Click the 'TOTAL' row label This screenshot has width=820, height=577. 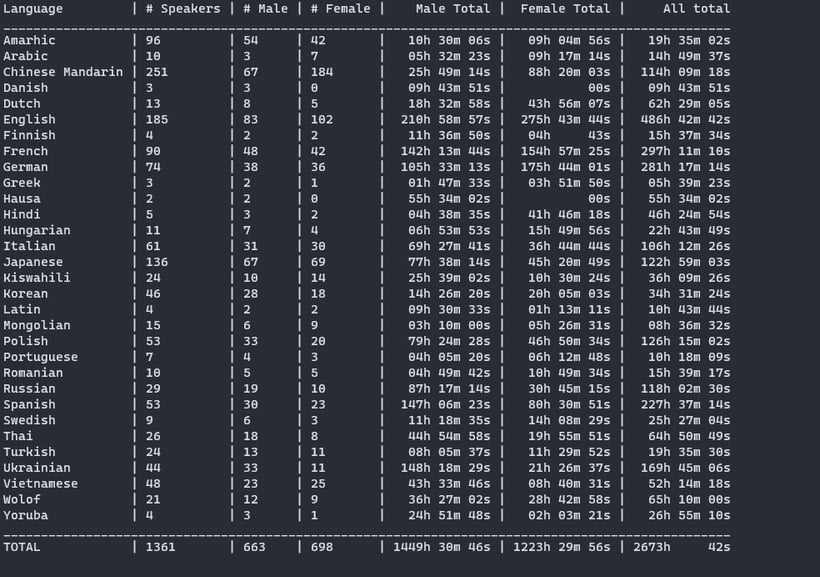tap(22, 547)
